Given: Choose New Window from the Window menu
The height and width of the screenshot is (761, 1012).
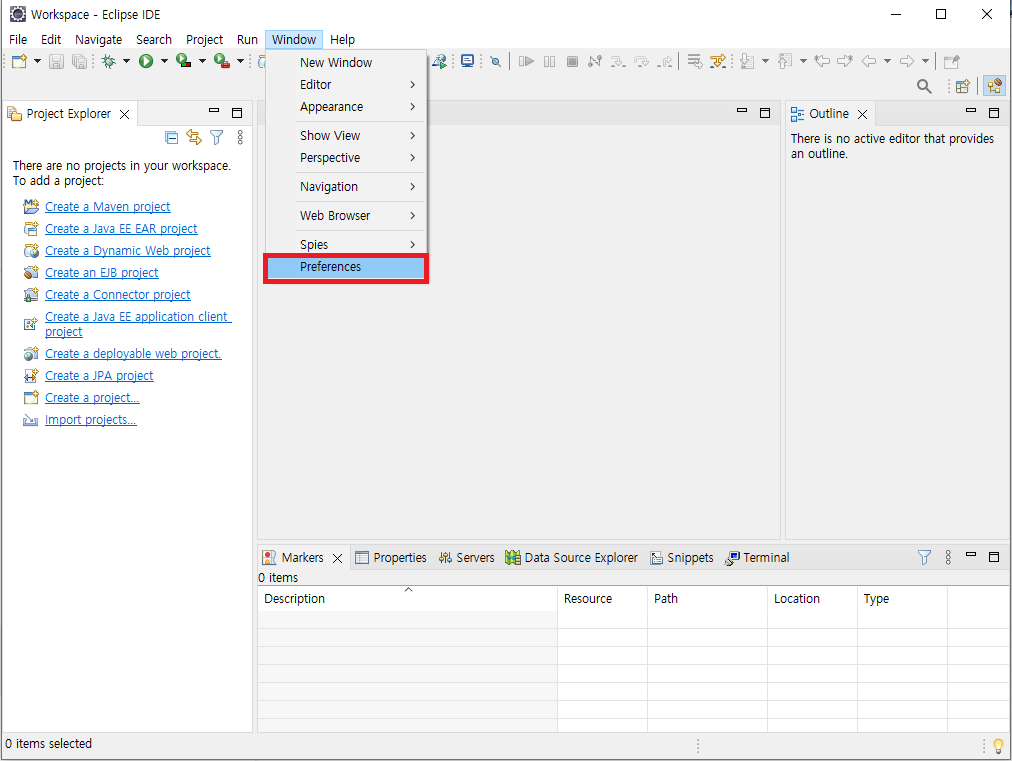Looking at the screenshot, I should click(346, 63).
